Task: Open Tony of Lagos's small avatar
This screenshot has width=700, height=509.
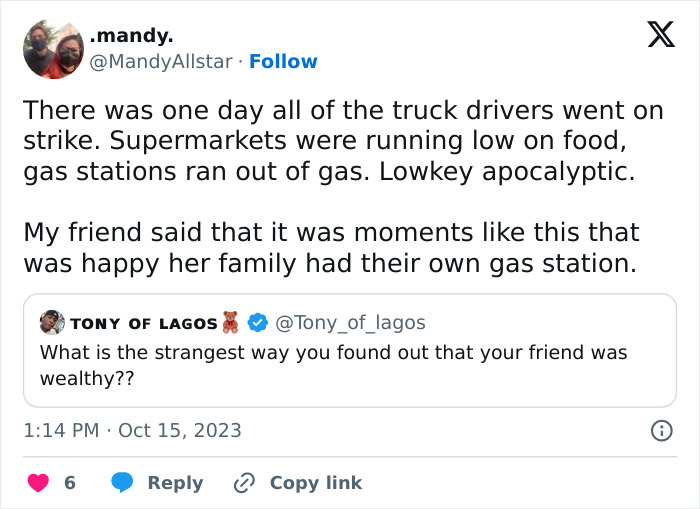Action: click(52, 322)
